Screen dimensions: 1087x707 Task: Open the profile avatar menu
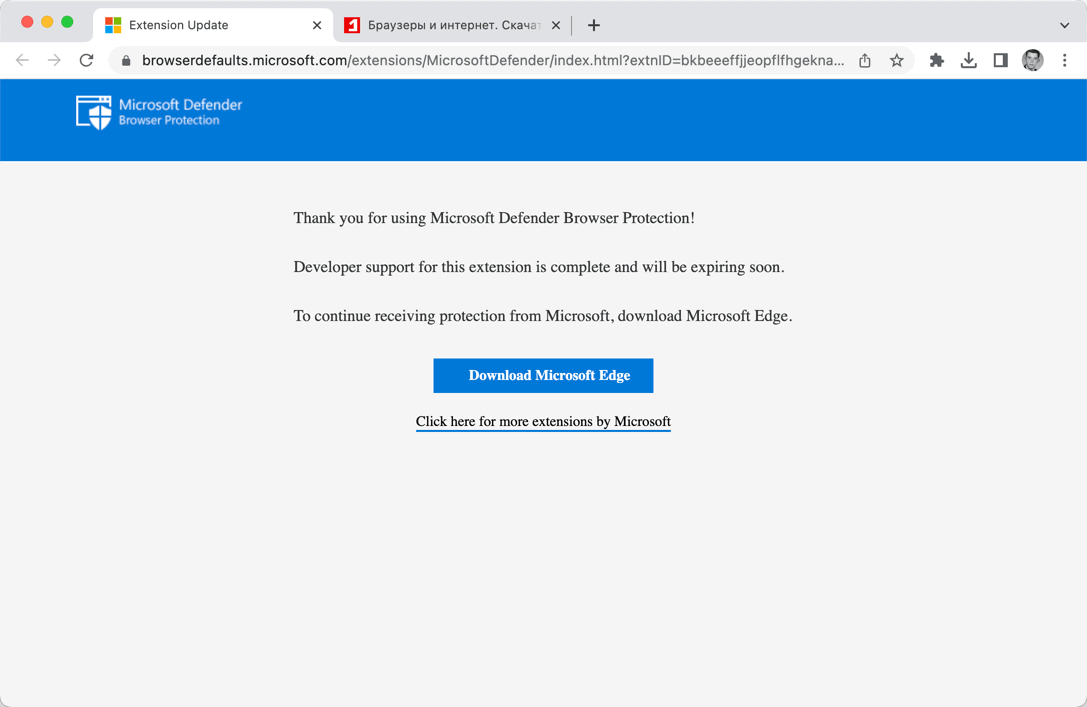pos(1033,61)
